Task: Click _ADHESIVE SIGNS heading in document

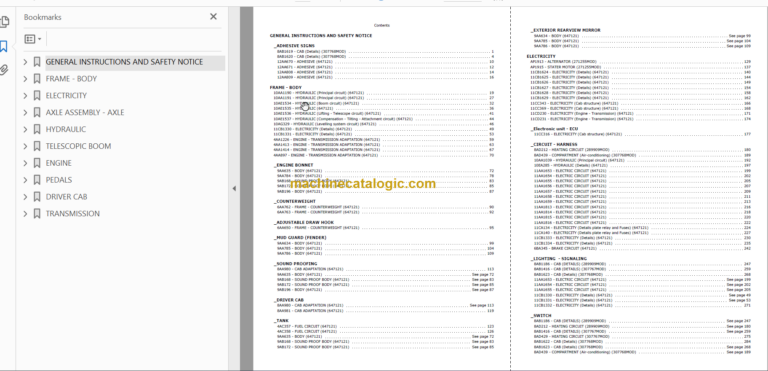Action: [294, 46]
